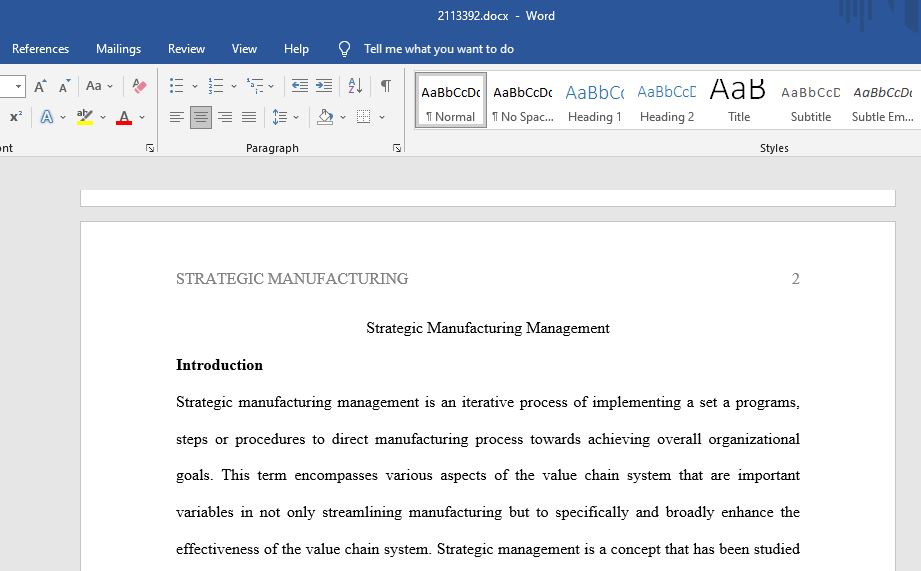921x571 pixels.
Task: Open the References tab
Action: pyautogui.click(x=41, y=49)
